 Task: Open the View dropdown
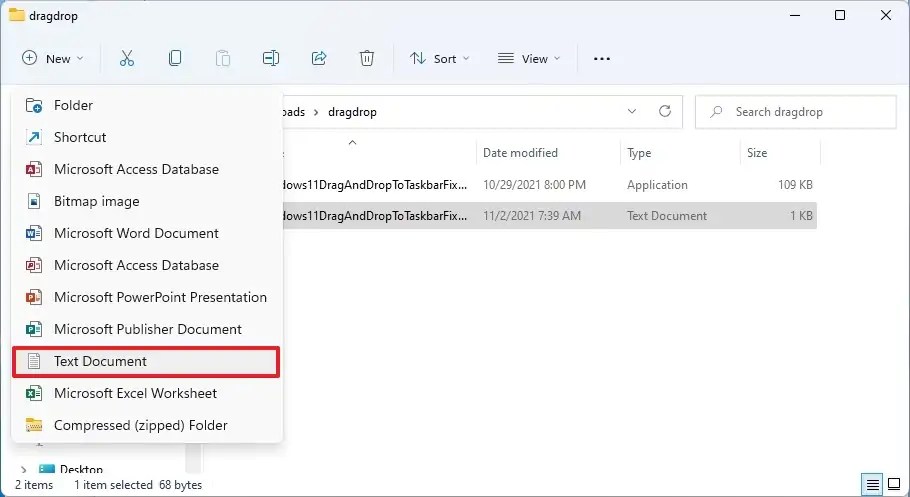tap(529, 58)
